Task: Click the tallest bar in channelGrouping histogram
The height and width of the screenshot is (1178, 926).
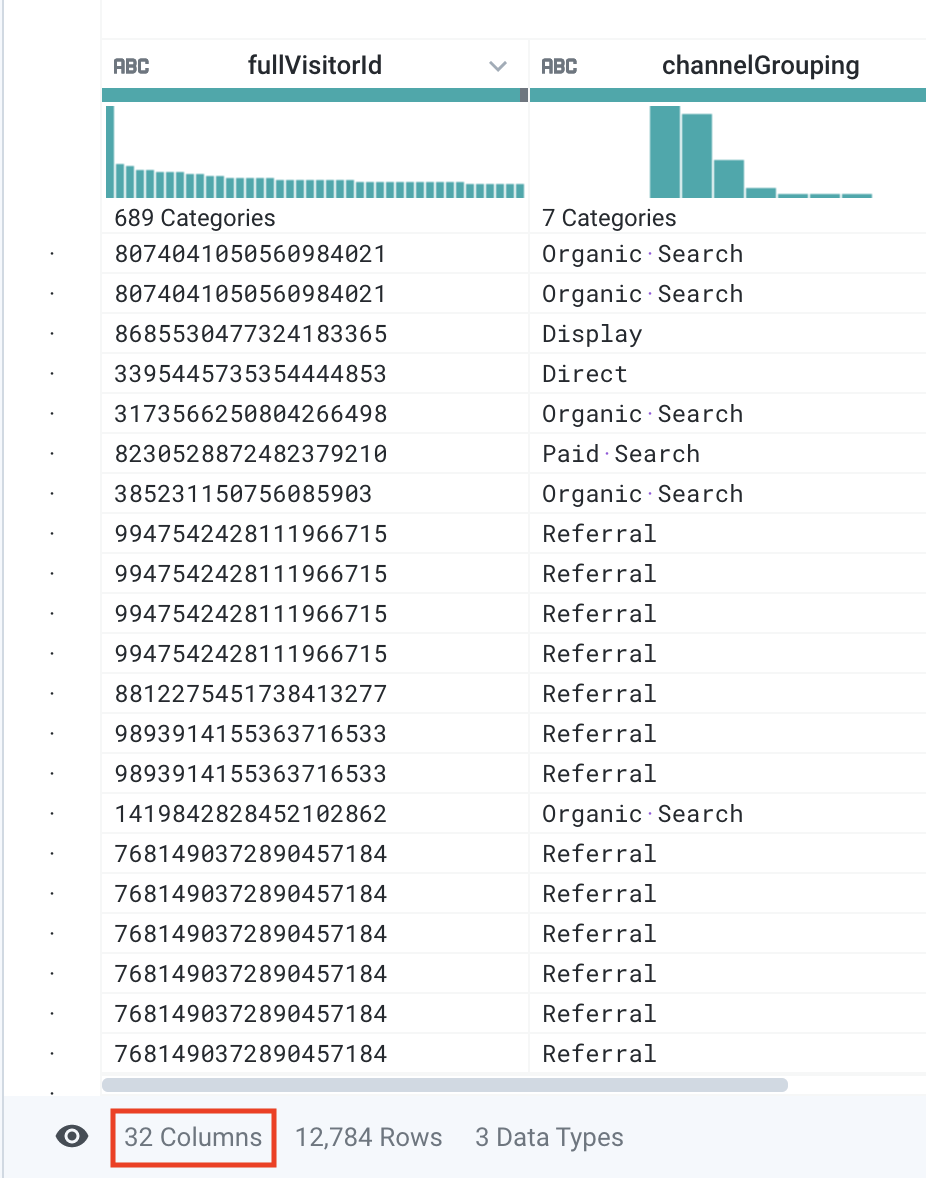Action: pos(665,152)
